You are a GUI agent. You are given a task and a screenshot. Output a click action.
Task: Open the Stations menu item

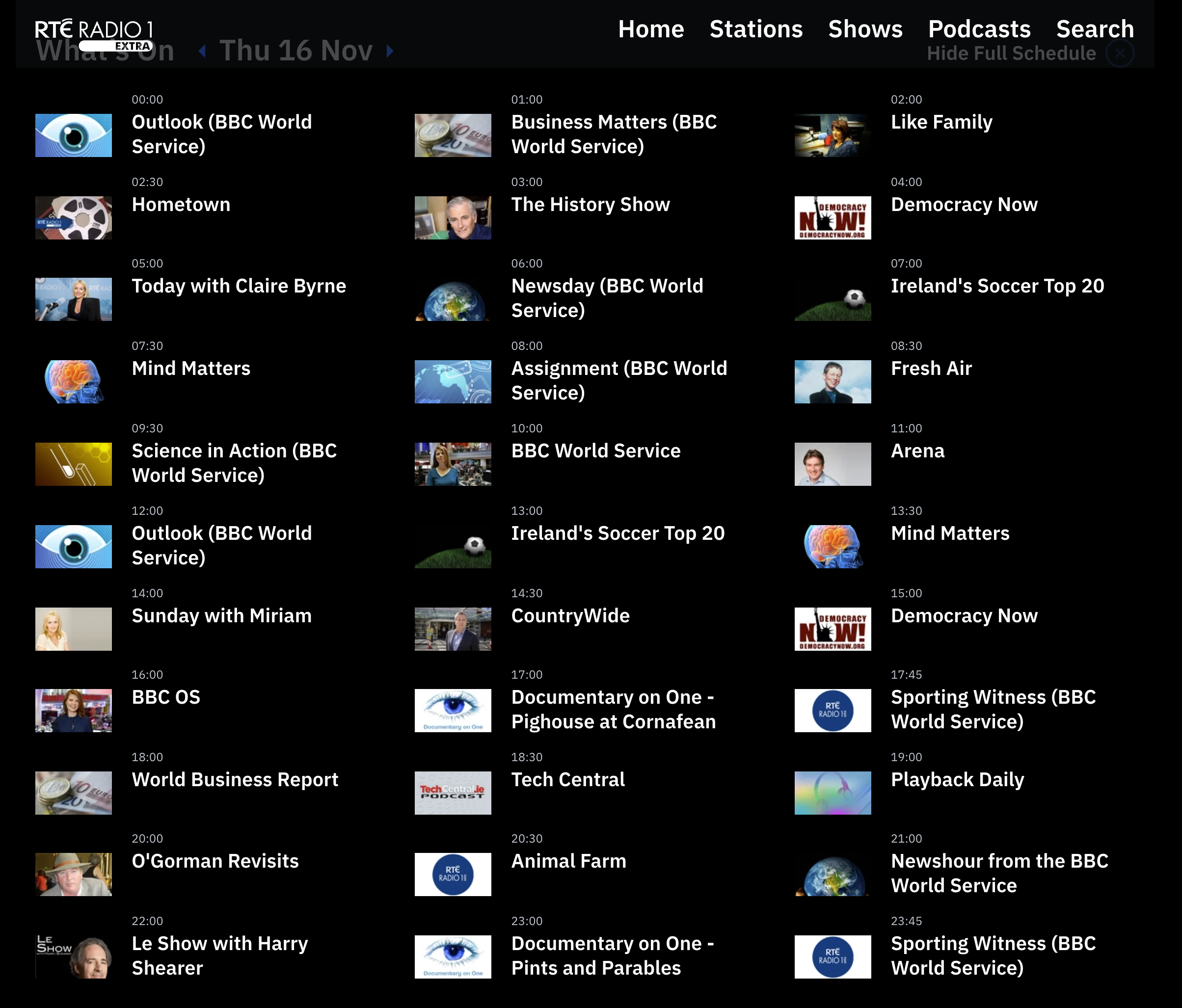click(756, 29)
